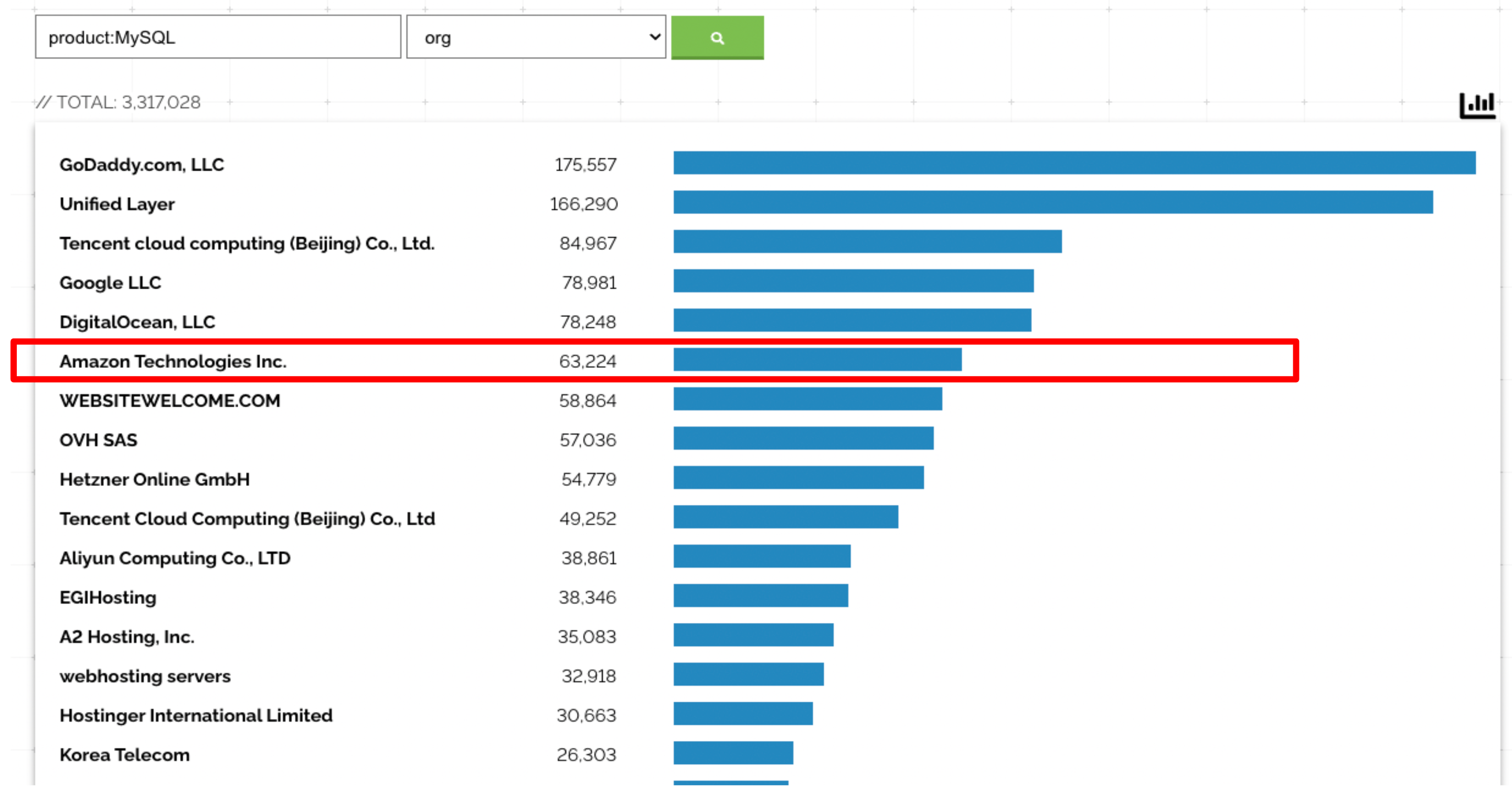
Task: Click the TOTAL: 3,317,028 count text
Action: tap(120, 102)
